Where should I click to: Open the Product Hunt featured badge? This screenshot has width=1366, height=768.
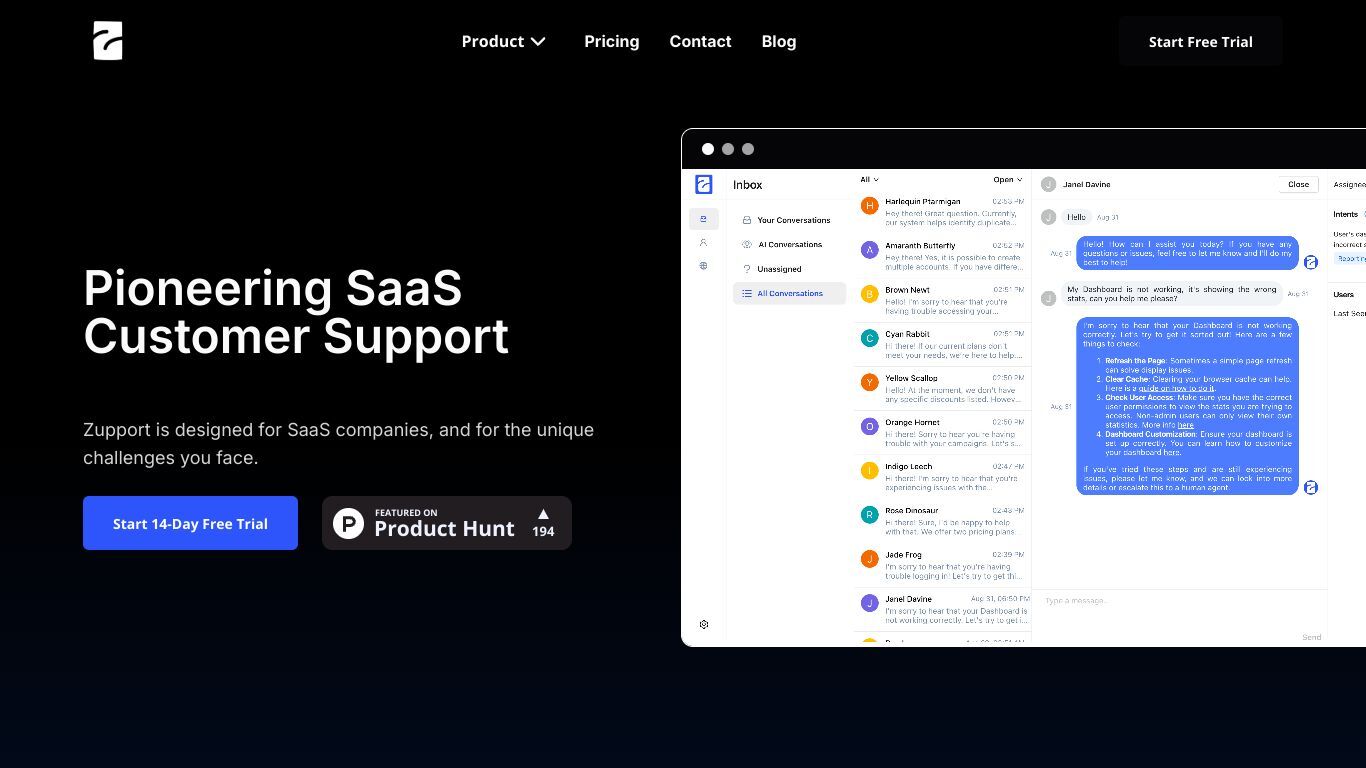447,523
